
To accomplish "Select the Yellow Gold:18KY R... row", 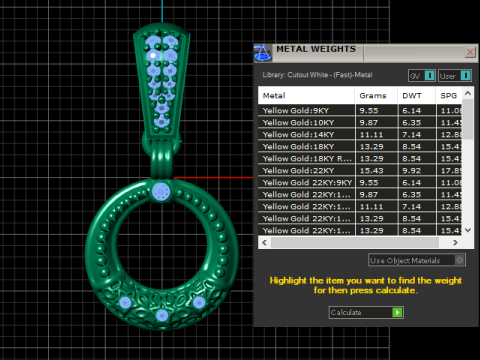I will 360,158.
